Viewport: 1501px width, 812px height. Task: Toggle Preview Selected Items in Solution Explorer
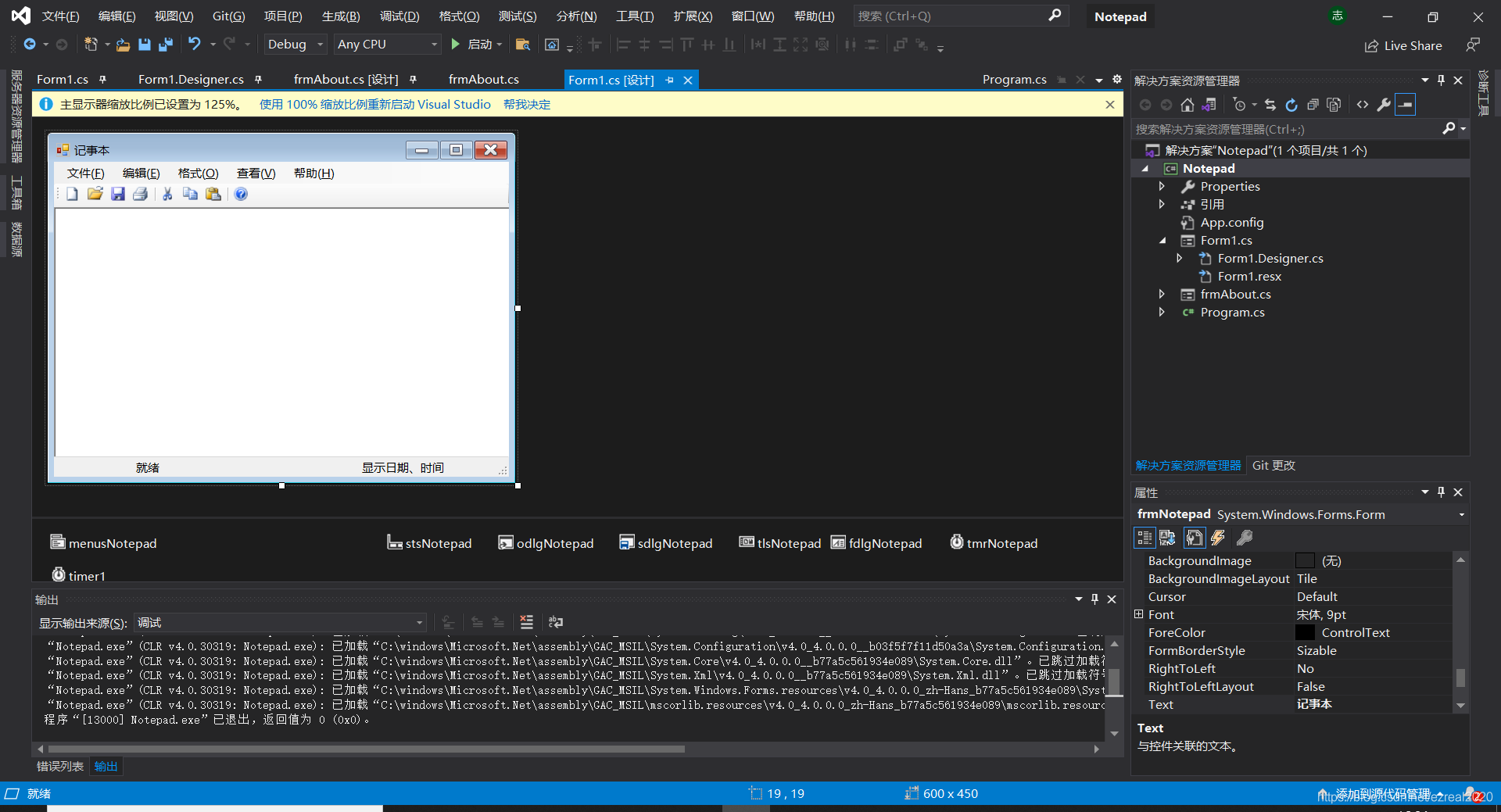[x=1405, y=105]
